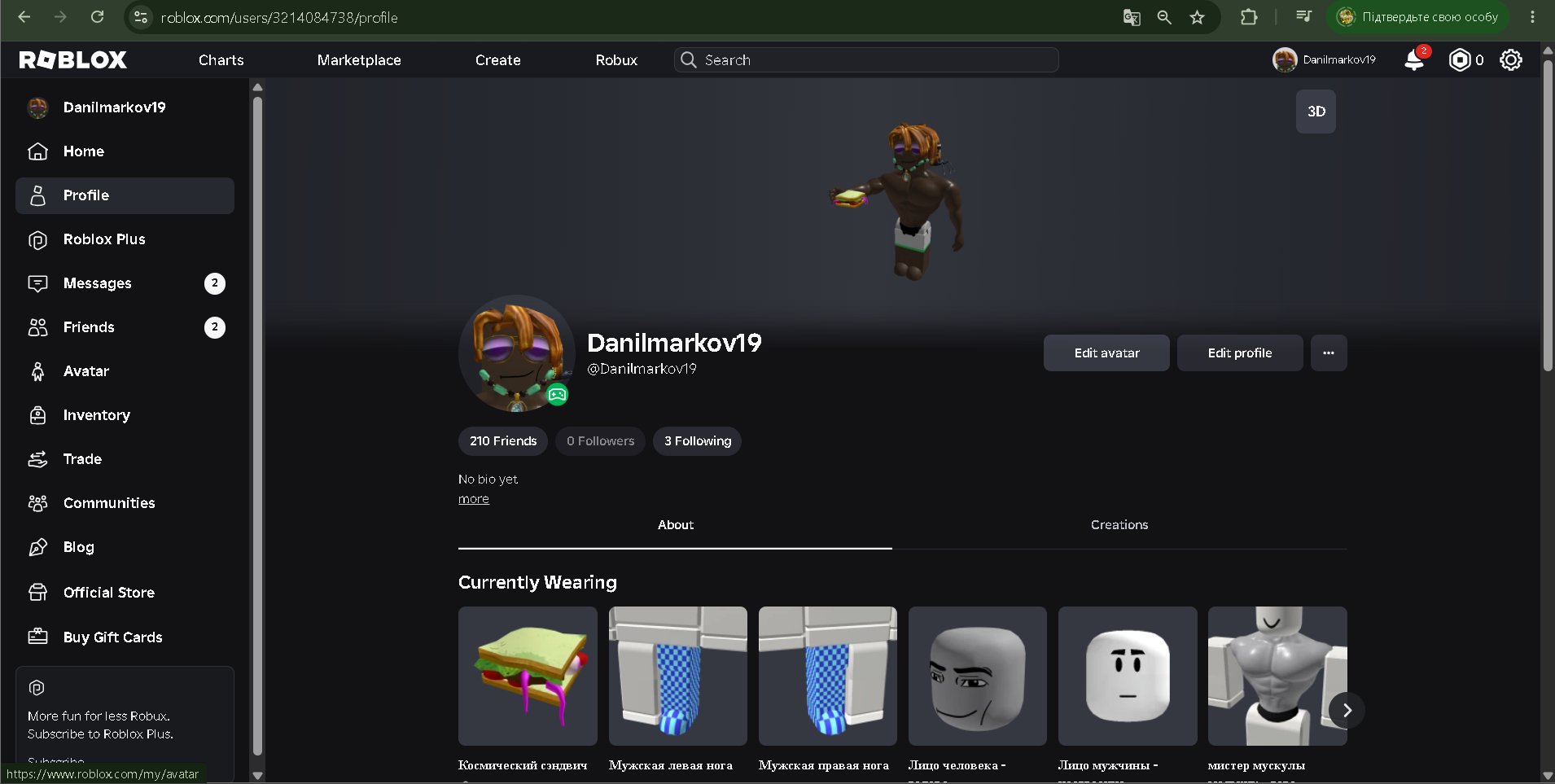
Task: Click the Messages sidebar icon
Action: click(37, 283)
